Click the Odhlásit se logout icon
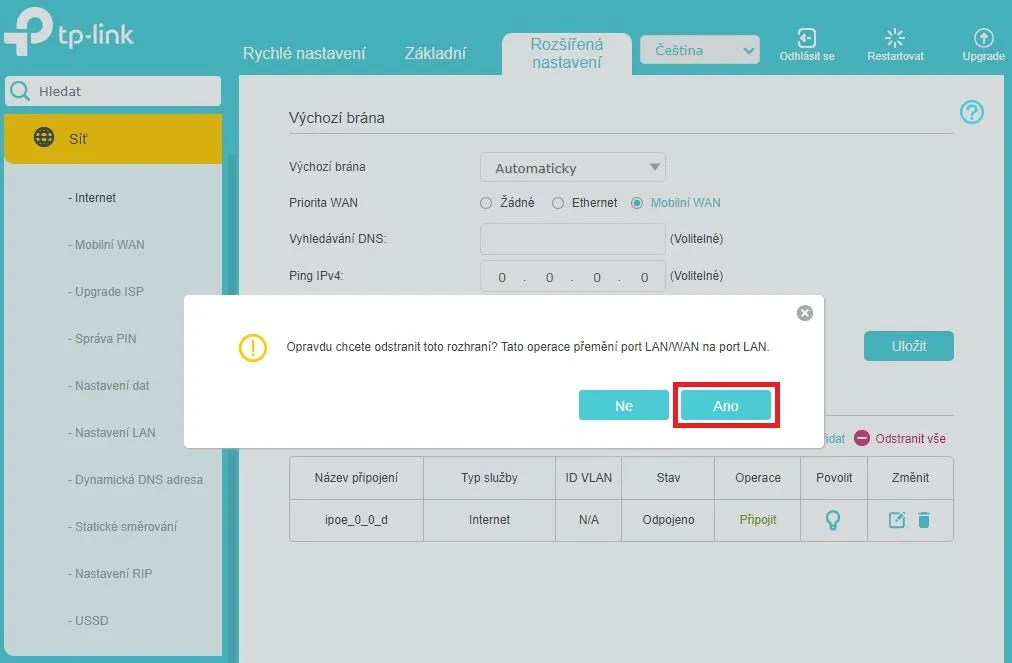Viewport: 1012px width, 663px height. (806, 38)
